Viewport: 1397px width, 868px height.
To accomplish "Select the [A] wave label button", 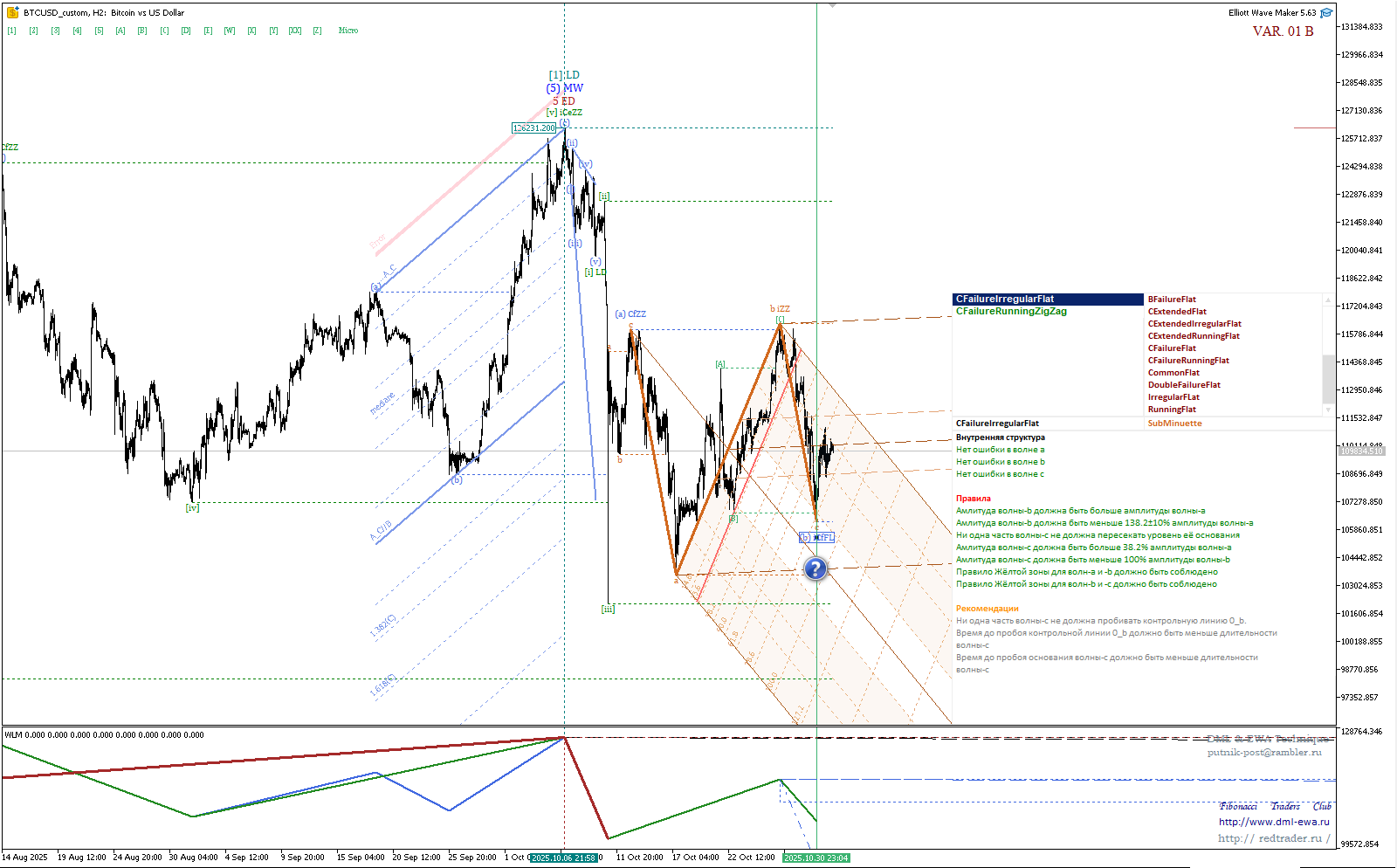I will point(120,31).
